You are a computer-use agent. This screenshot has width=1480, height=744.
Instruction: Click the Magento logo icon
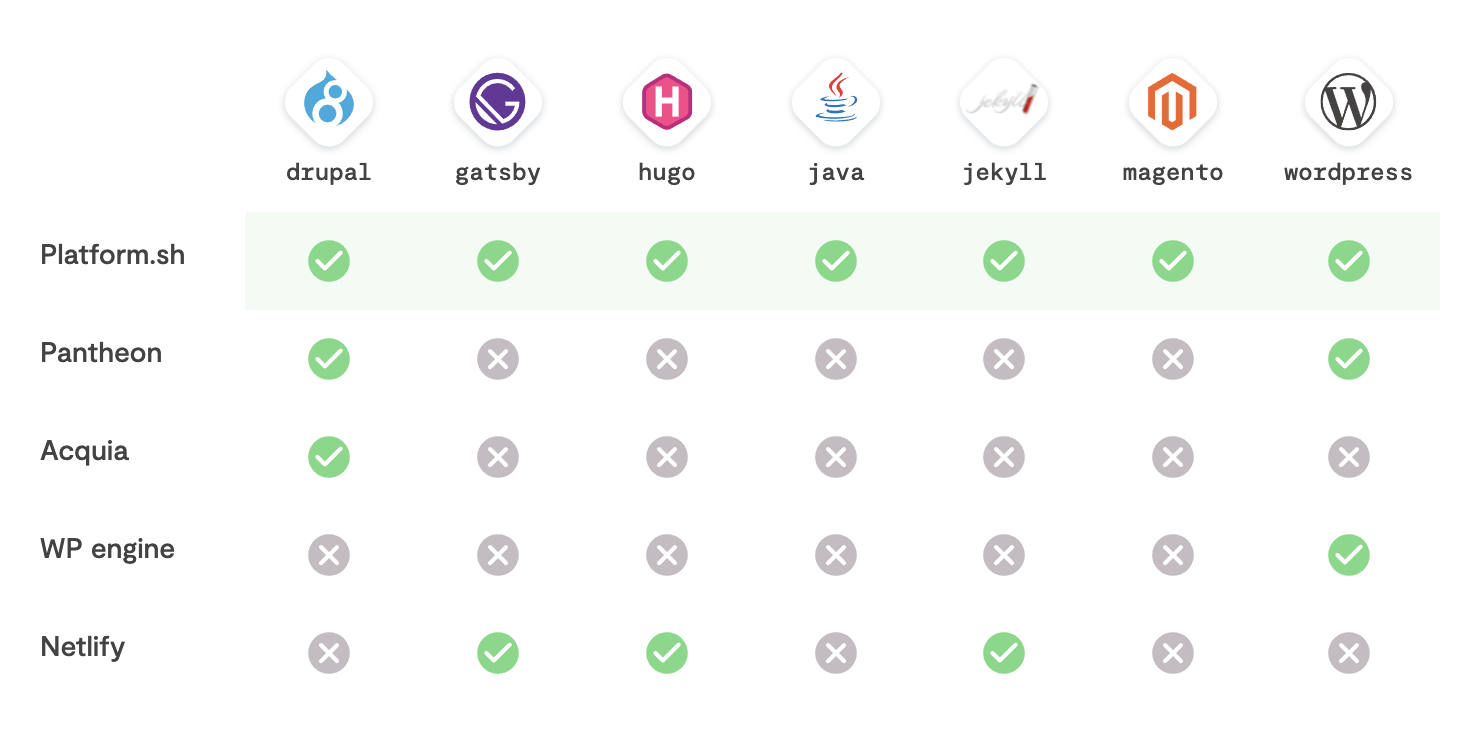pyautogui.click(x=1173, y=102)
